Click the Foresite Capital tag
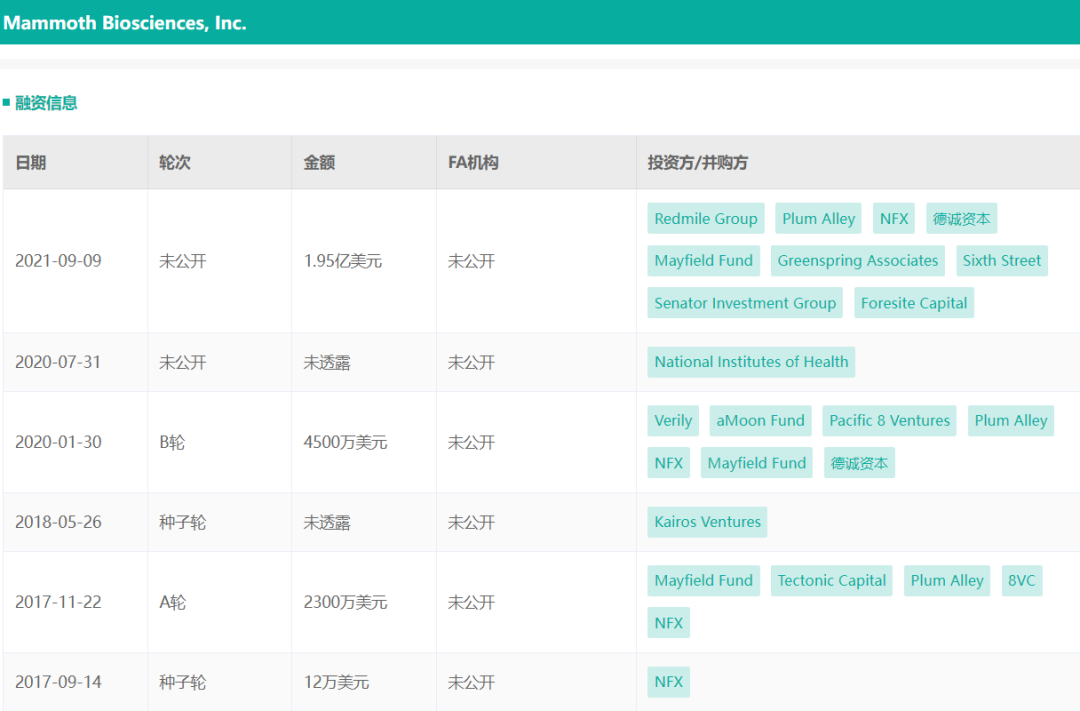This screenshot has height=711, width=1080. 914,303
